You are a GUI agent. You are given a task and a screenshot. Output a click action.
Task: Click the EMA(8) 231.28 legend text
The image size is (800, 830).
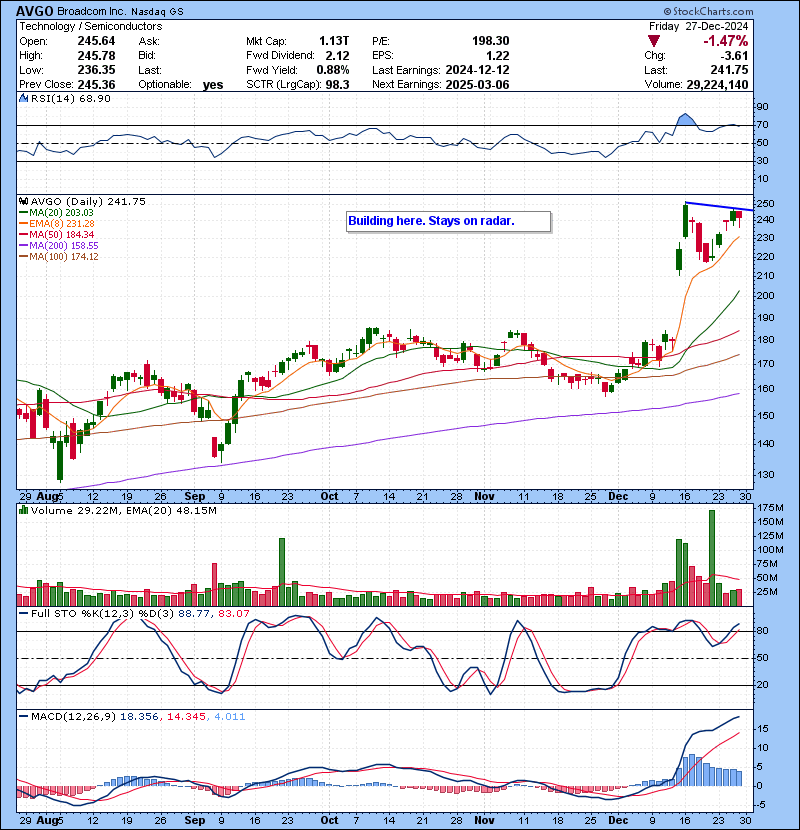click(61, 224)
